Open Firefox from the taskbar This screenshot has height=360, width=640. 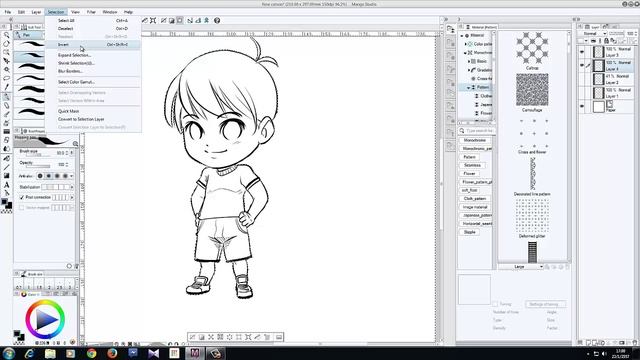[112, 353]
